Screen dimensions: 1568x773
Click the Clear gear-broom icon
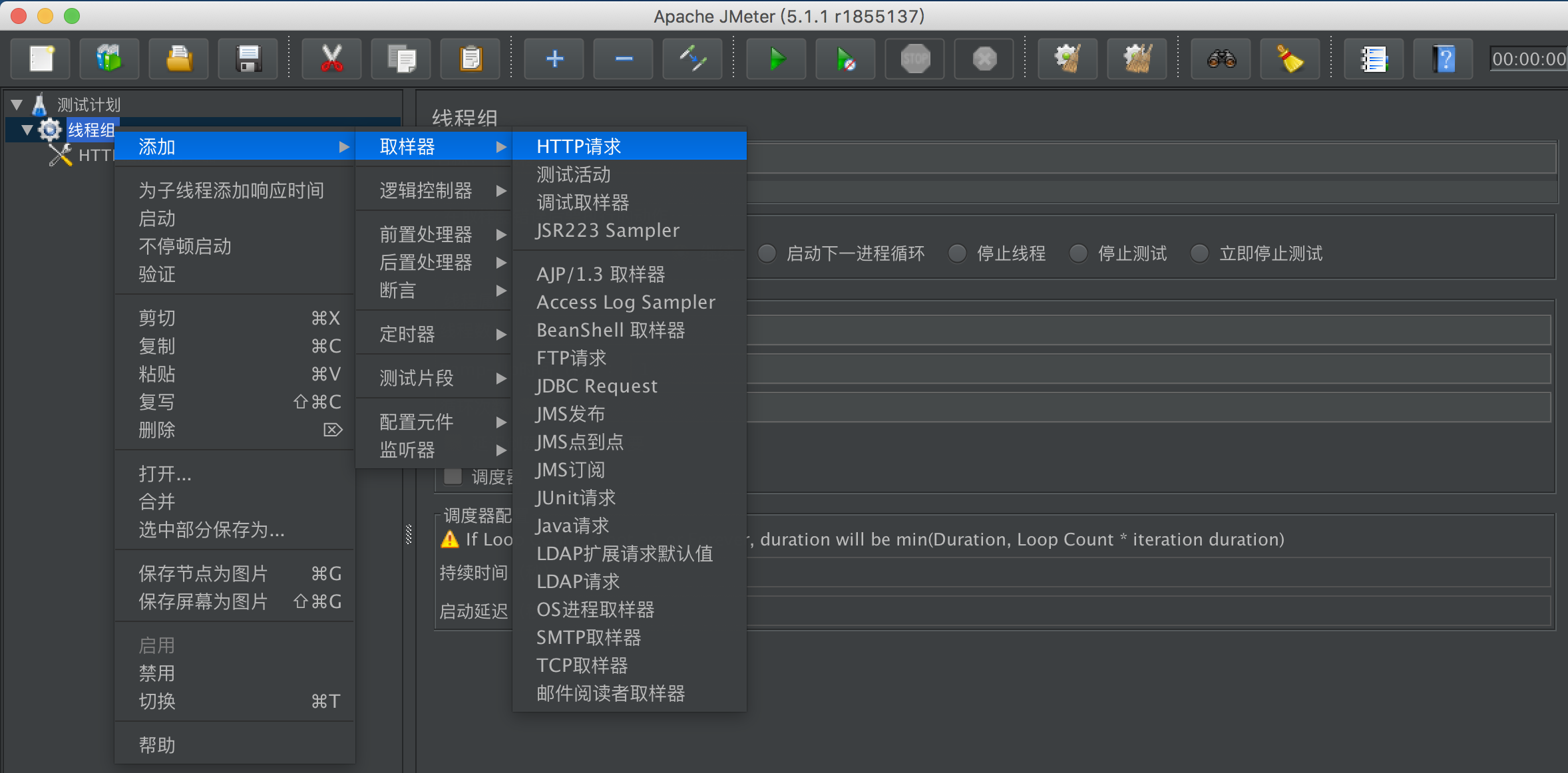1068,59
